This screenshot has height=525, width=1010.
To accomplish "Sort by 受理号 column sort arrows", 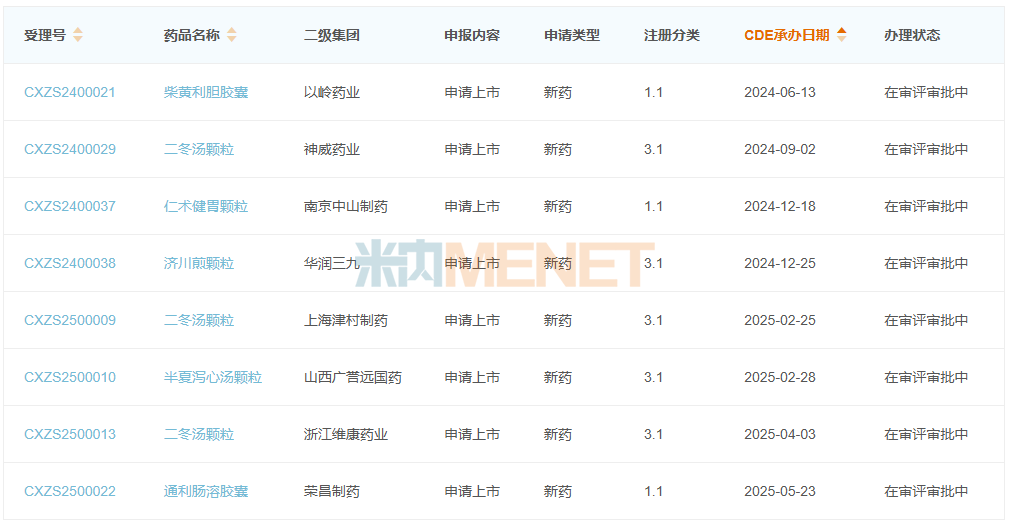I will (78, 35).
